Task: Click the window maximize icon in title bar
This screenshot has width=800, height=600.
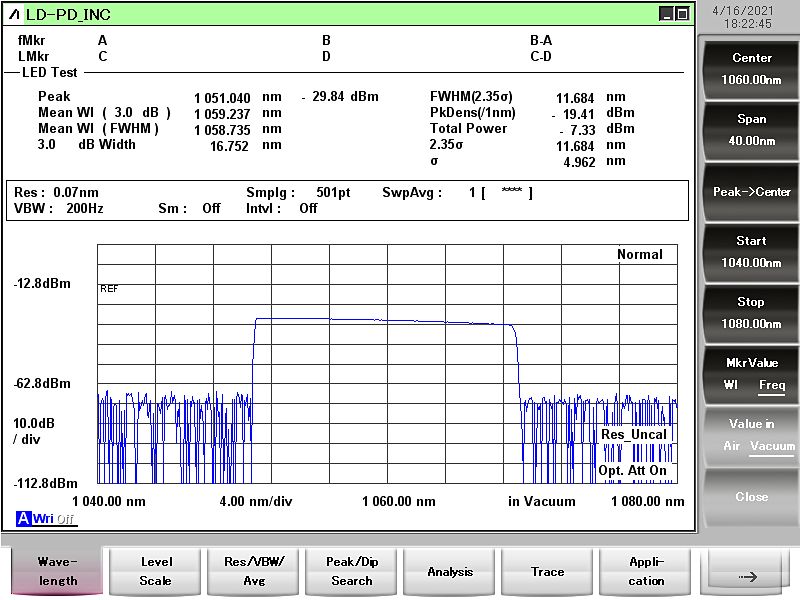Action: point(682,14)
